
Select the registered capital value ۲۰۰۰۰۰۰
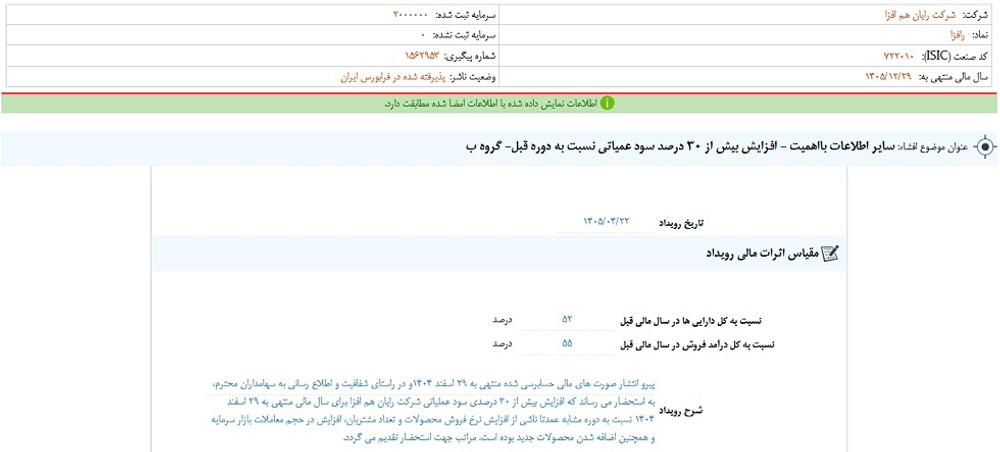pyautogui.click(x=410, y=14)
